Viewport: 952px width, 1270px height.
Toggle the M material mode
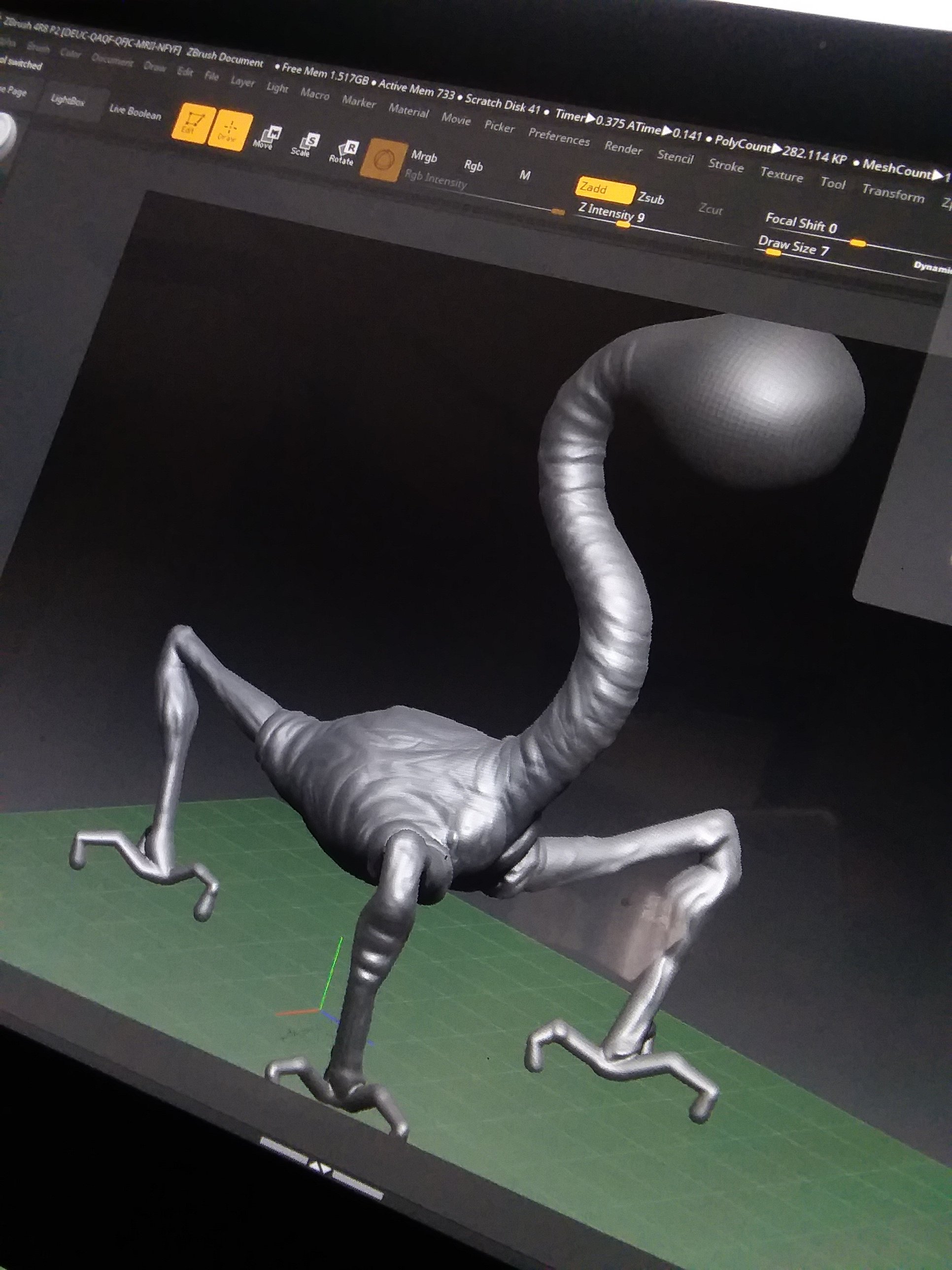pyautogui.click(x=524, y=175)
